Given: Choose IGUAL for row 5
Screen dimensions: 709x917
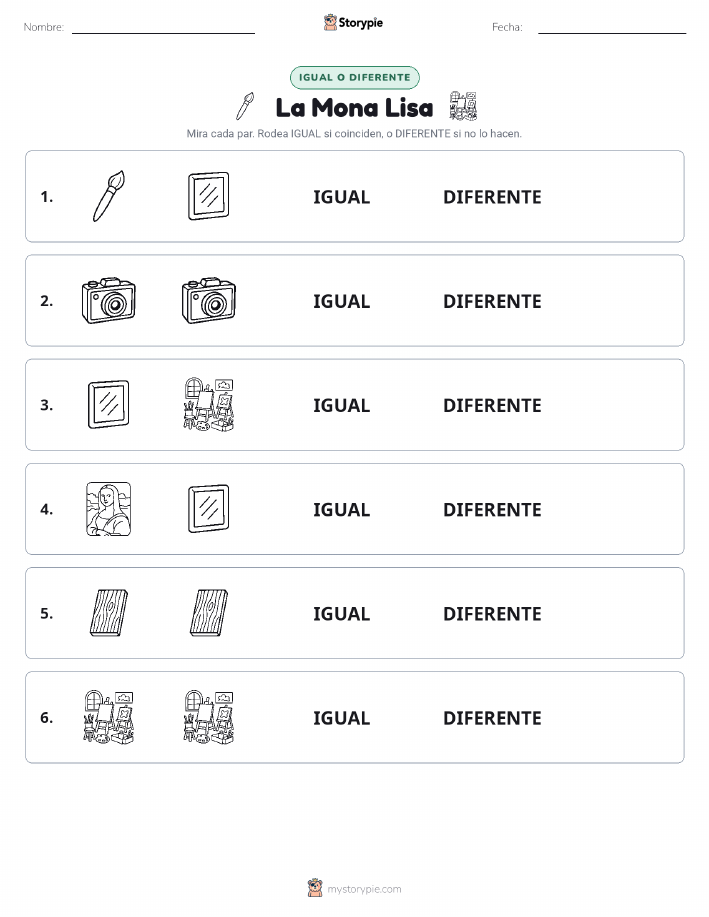Looking at the screenshot, I should pos(342,613).
